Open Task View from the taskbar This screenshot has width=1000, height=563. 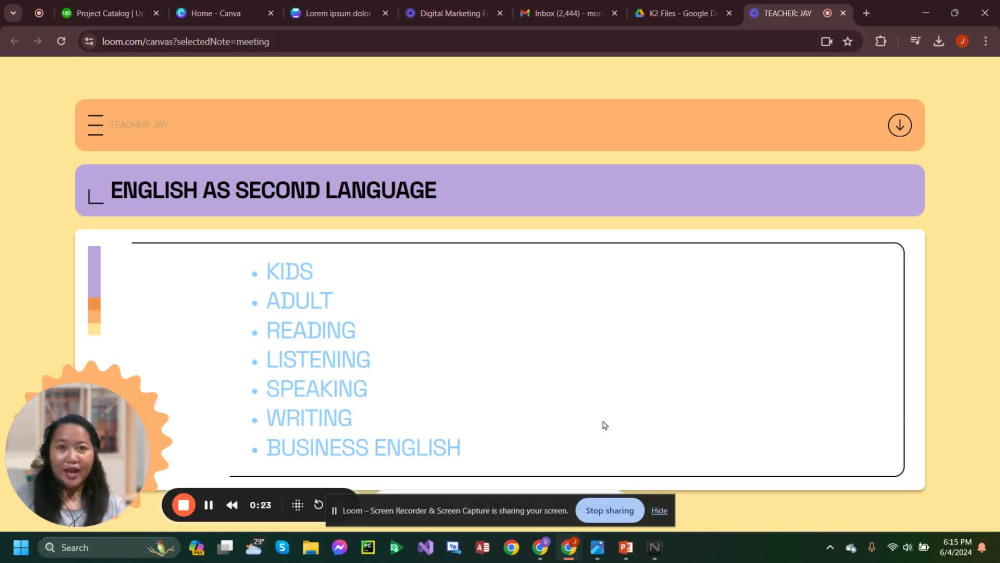[x=225, y=548]
